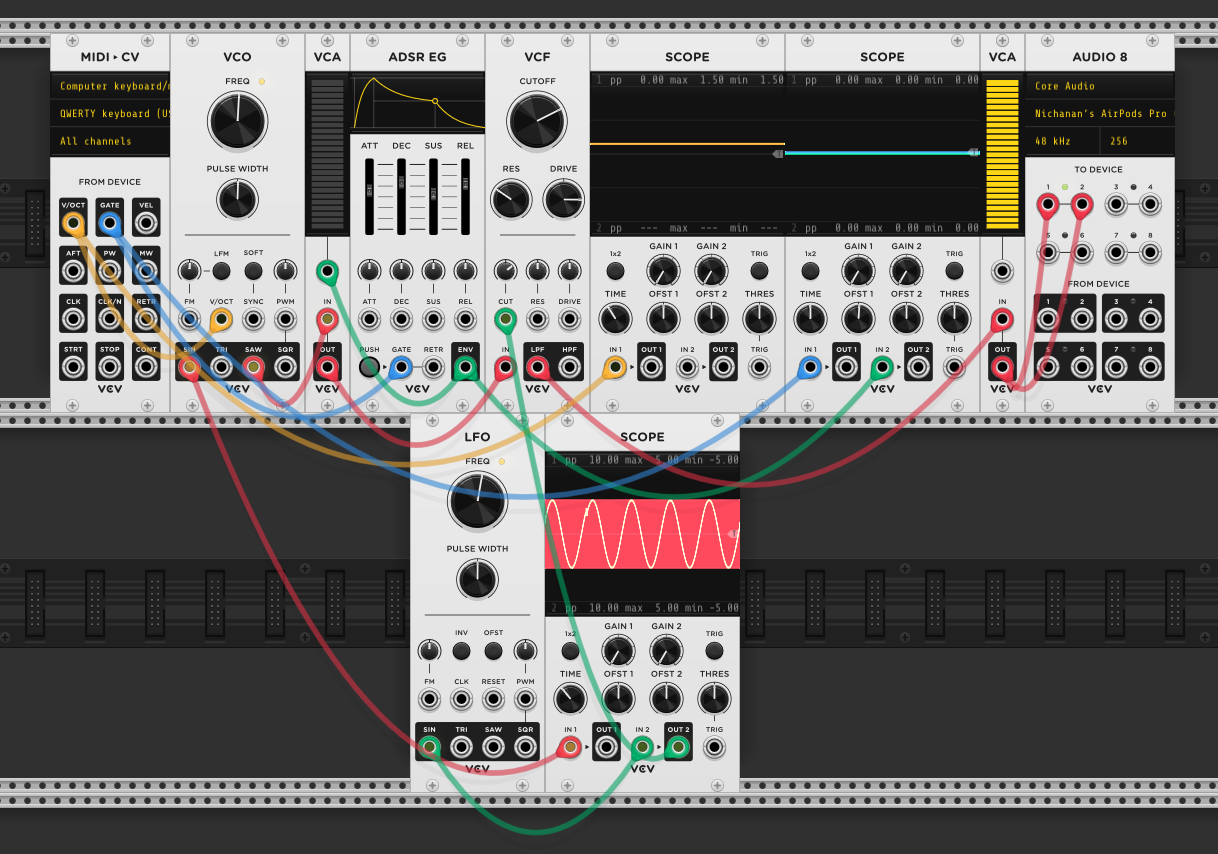Click the LFO FREQ knob
This screenshot has width=1218, height=854.
point(478,501)
